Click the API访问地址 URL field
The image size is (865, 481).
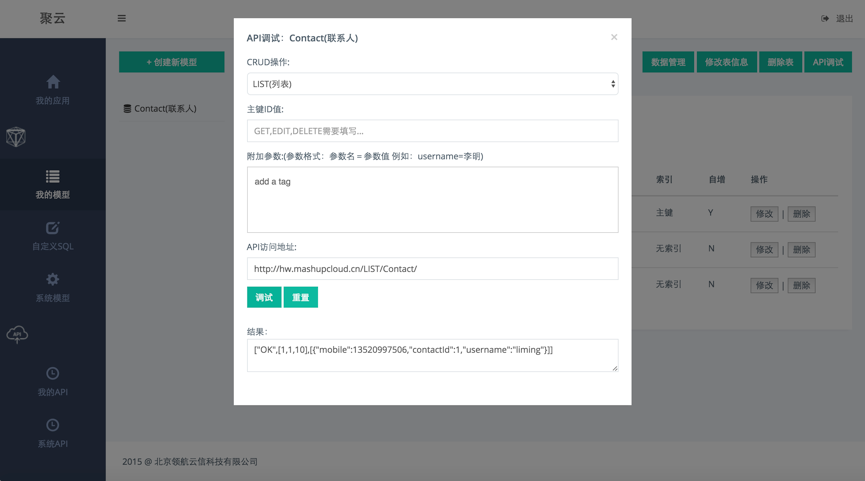(432, 269)
